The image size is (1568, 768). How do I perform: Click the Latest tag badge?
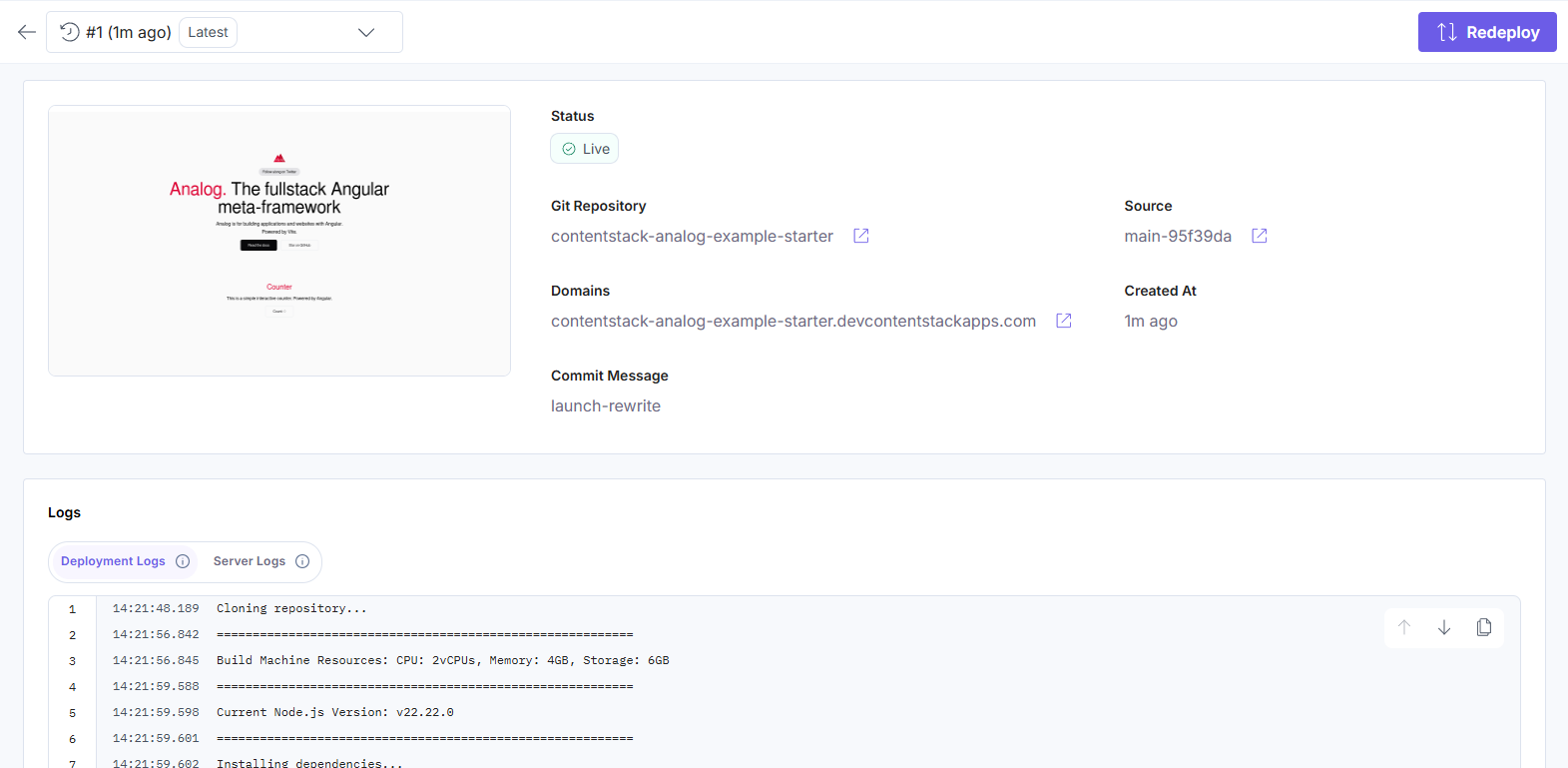(208, 32)
